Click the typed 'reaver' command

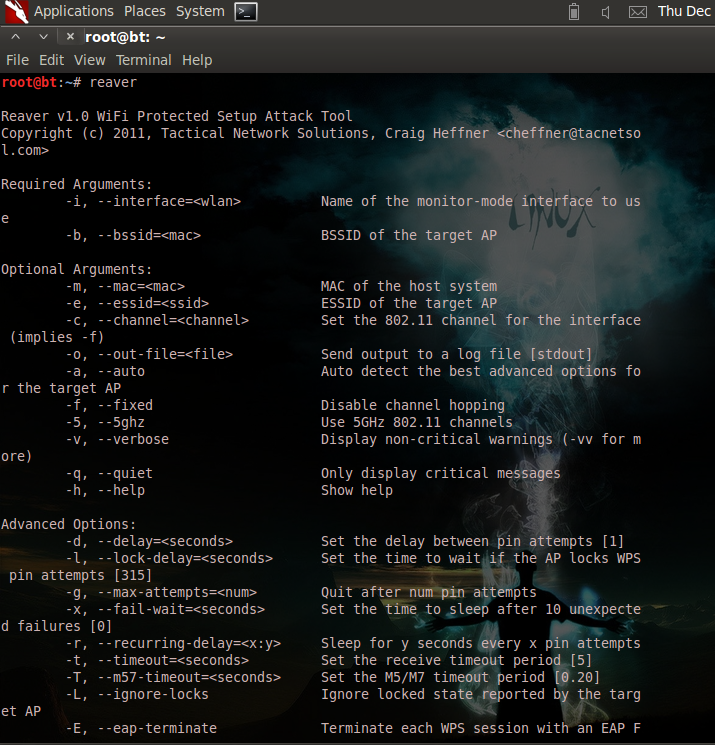click(x=113, y=83)
